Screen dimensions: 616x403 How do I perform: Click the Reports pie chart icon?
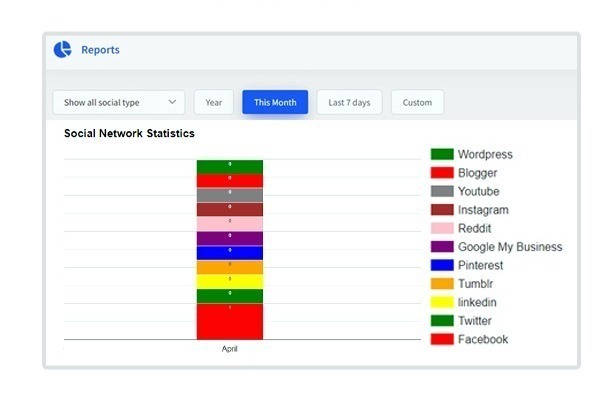[x=63, y=49]
